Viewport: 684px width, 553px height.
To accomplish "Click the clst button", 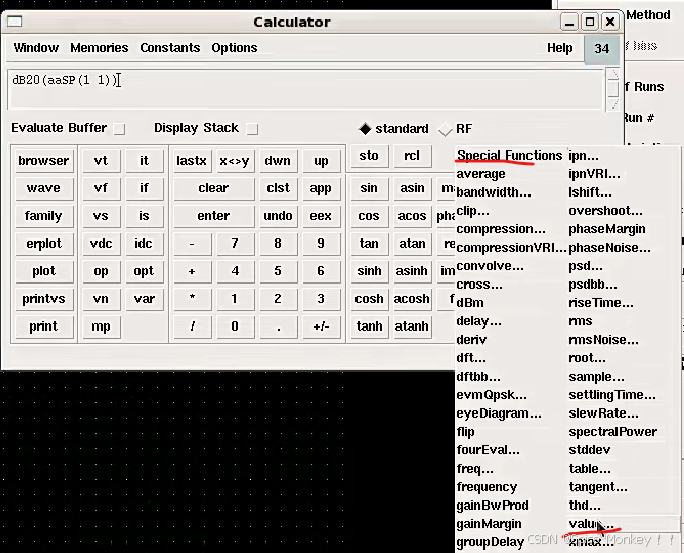I will 278,188.
